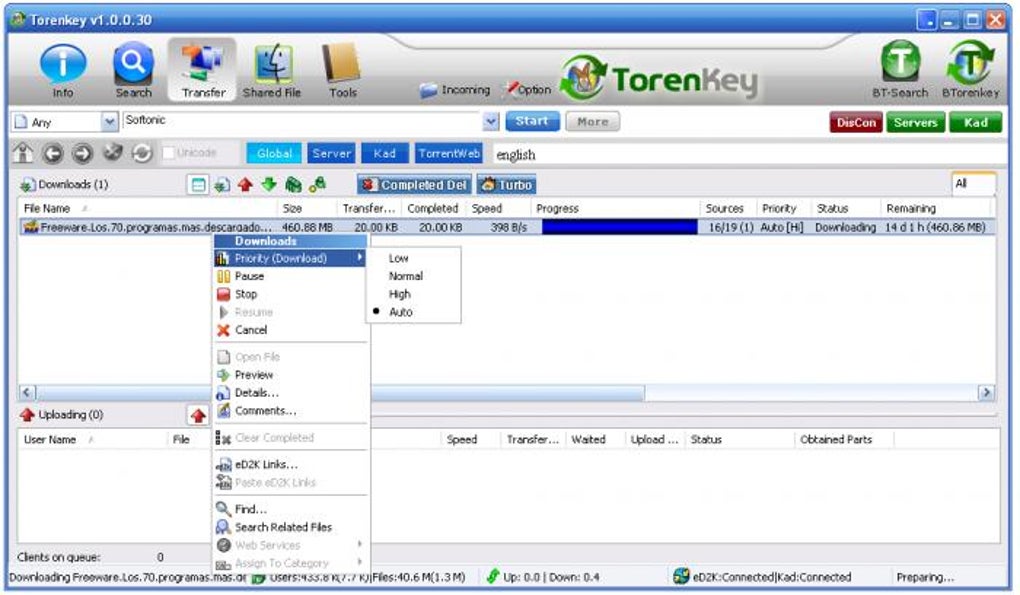Set download priority to Normal
Screen dimensions: 1020x595
click(413, 276)
